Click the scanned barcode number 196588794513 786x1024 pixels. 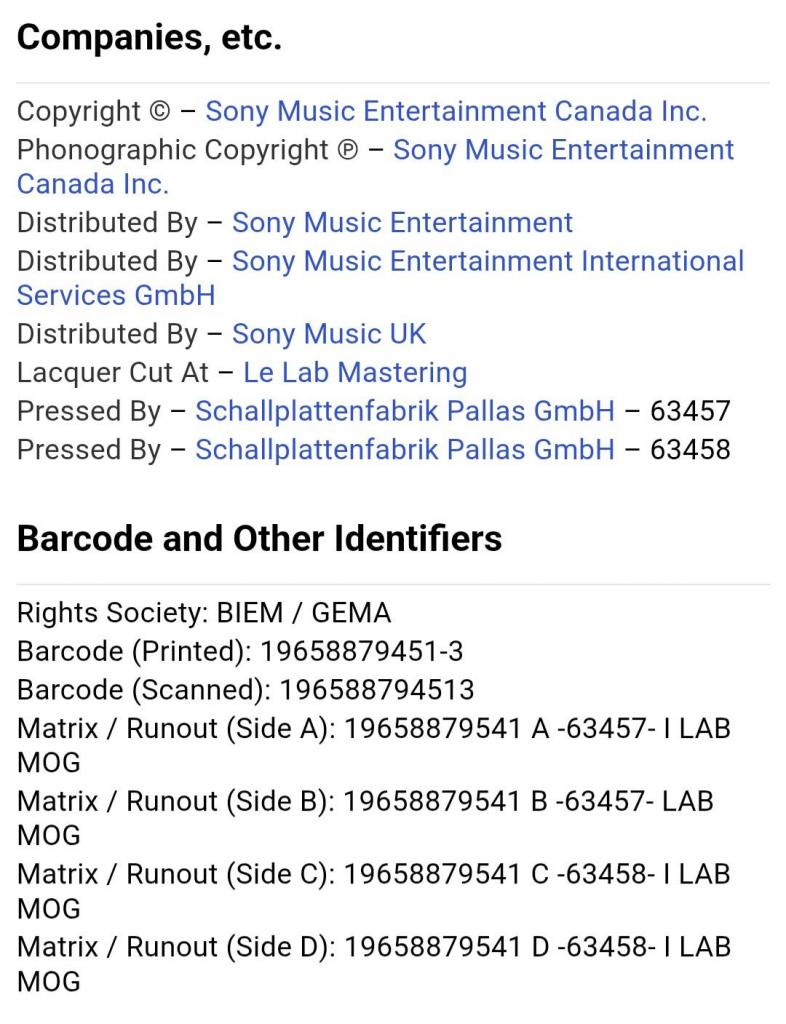(x=376, y=690)
